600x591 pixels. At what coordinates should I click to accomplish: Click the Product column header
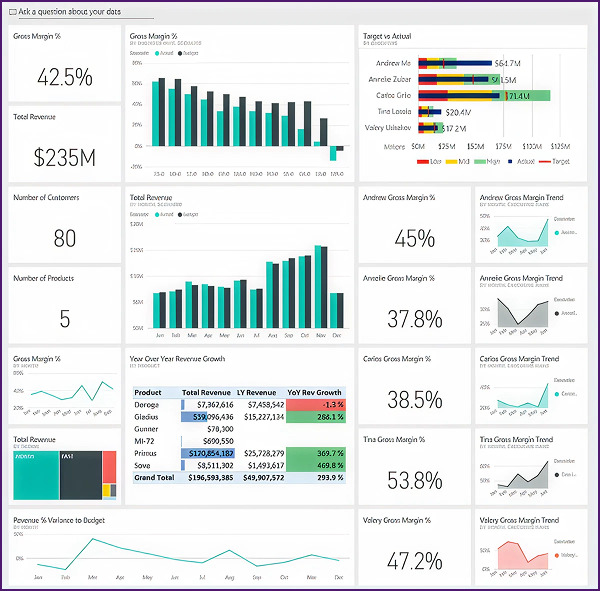148,392
